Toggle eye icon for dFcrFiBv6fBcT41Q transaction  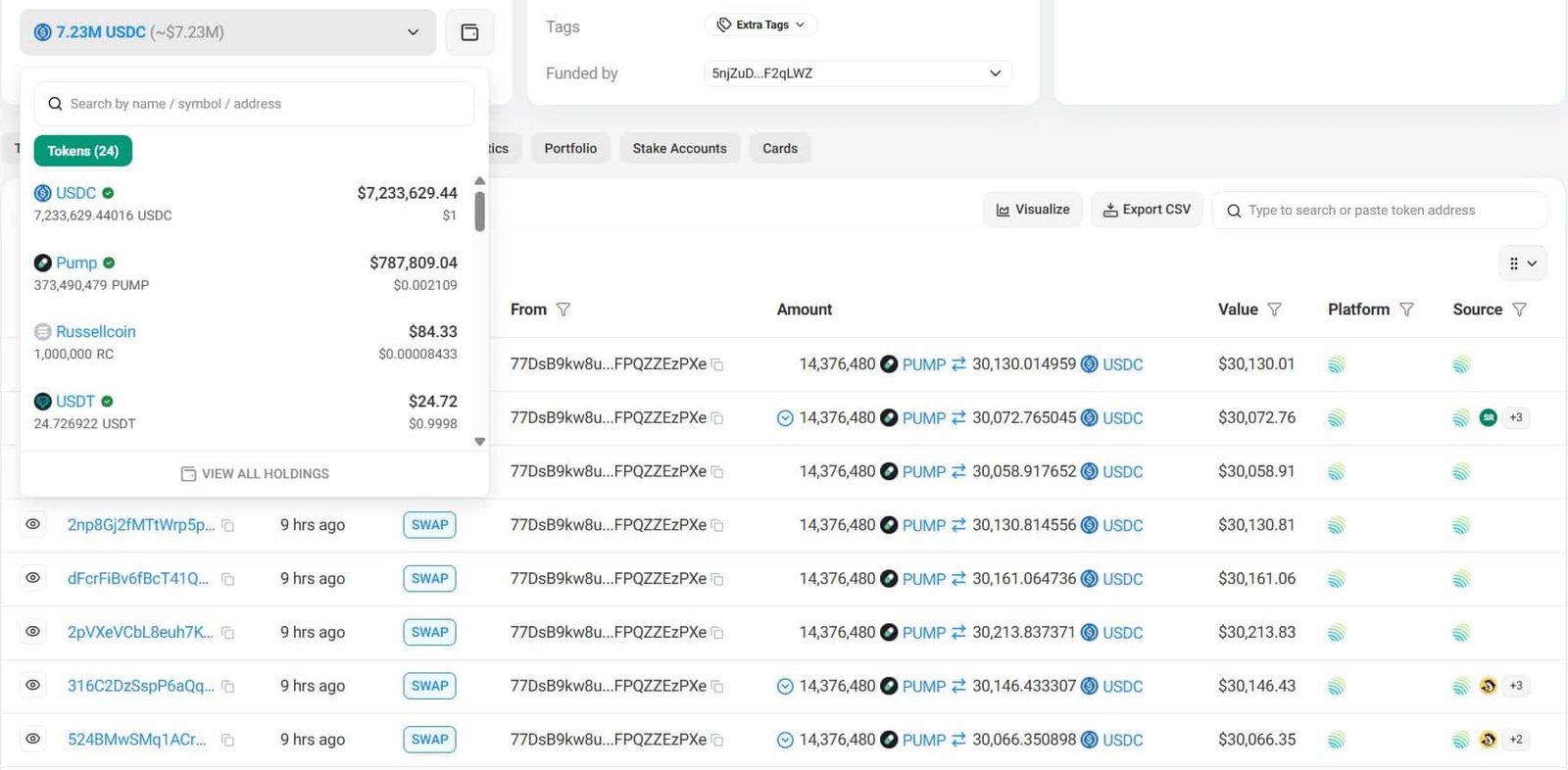click(32, 579)
